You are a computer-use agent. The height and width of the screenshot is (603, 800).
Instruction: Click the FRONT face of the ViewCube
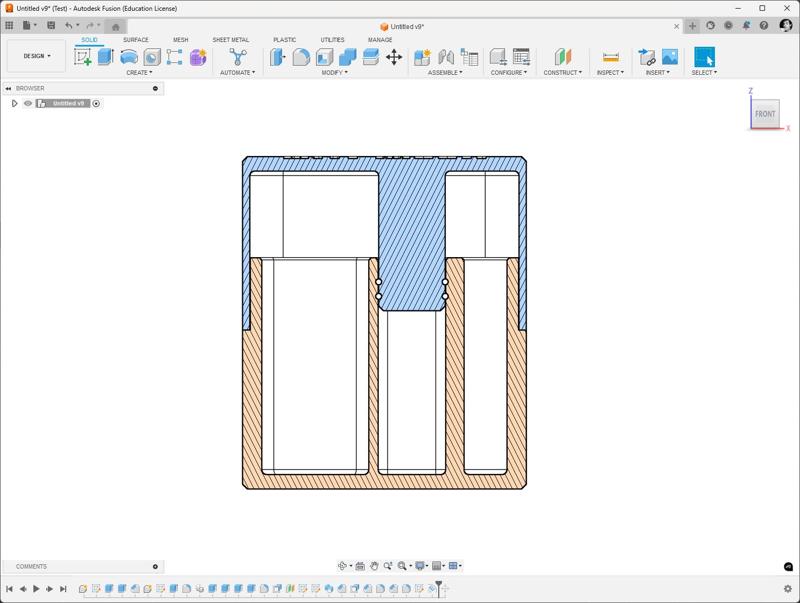tap(765, 114)
